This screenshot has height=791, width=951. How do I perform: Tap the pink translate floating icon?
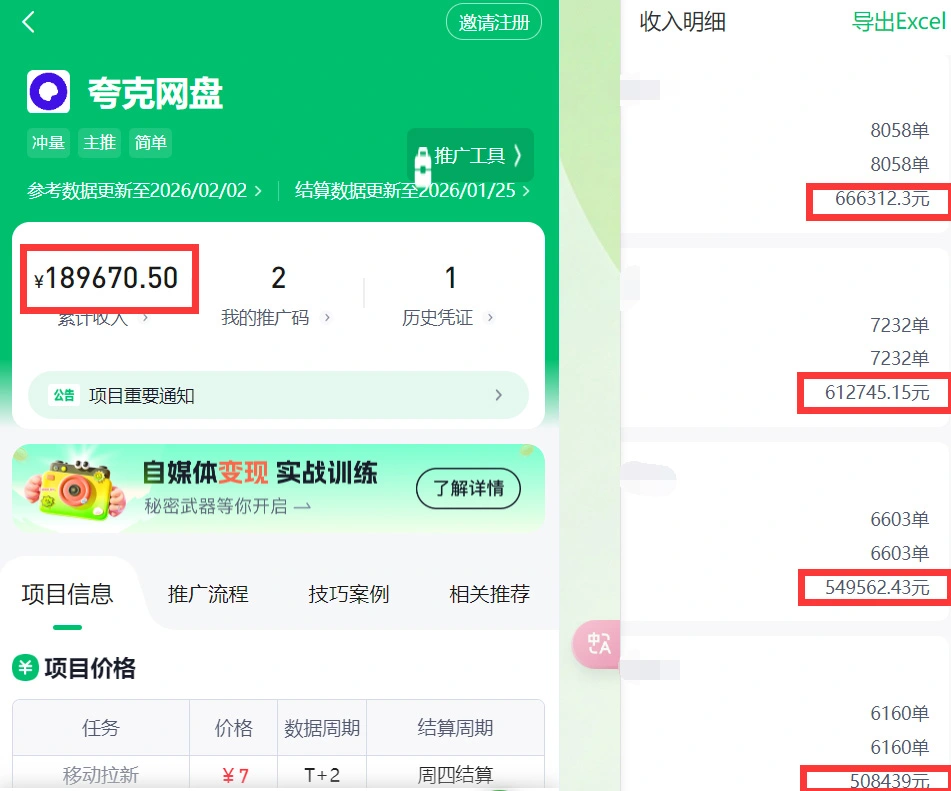click(597, 644)
